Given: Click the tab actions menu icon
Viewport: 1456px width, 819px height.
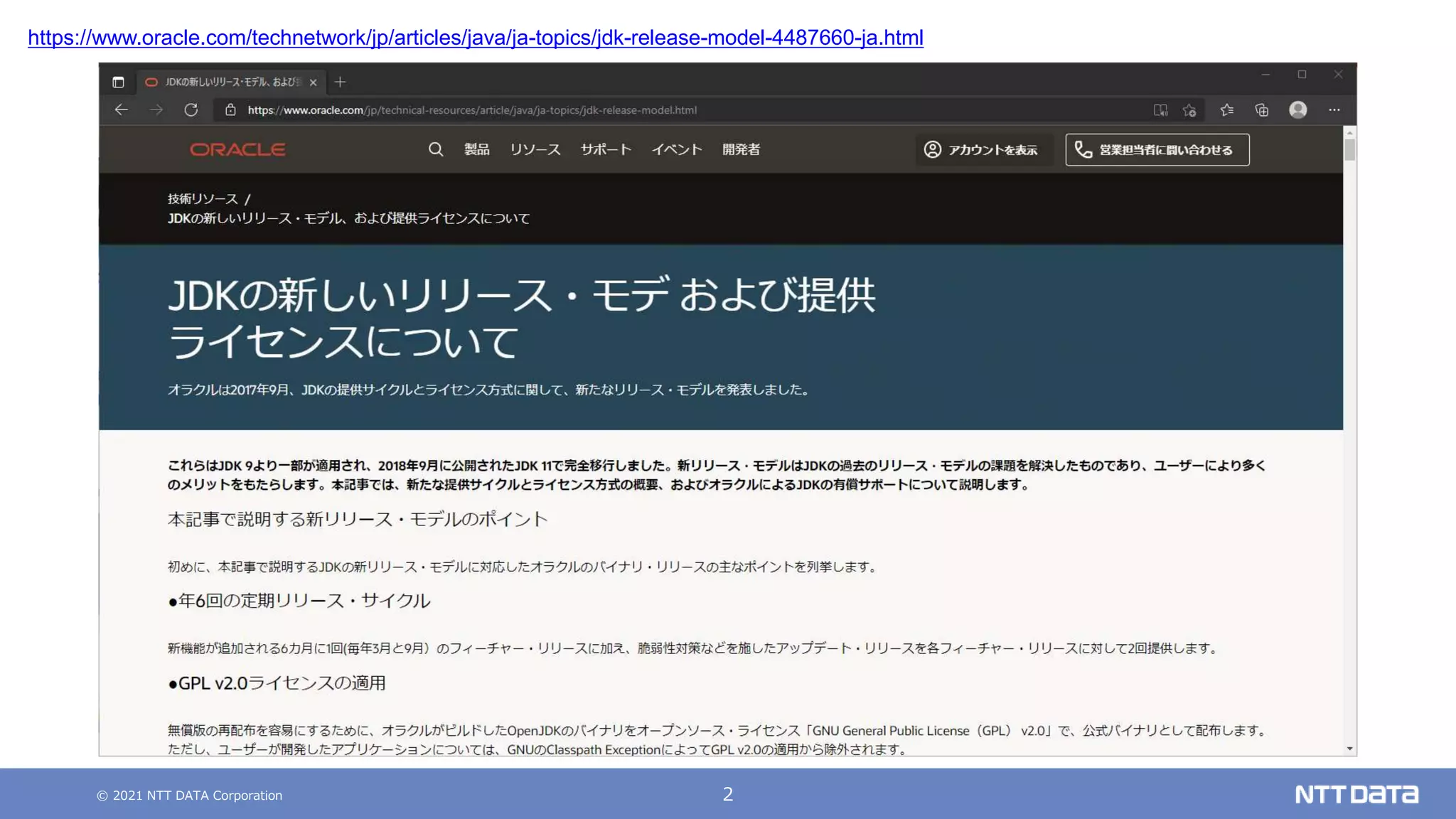Looking at the screenshot, I should [119, 82].
